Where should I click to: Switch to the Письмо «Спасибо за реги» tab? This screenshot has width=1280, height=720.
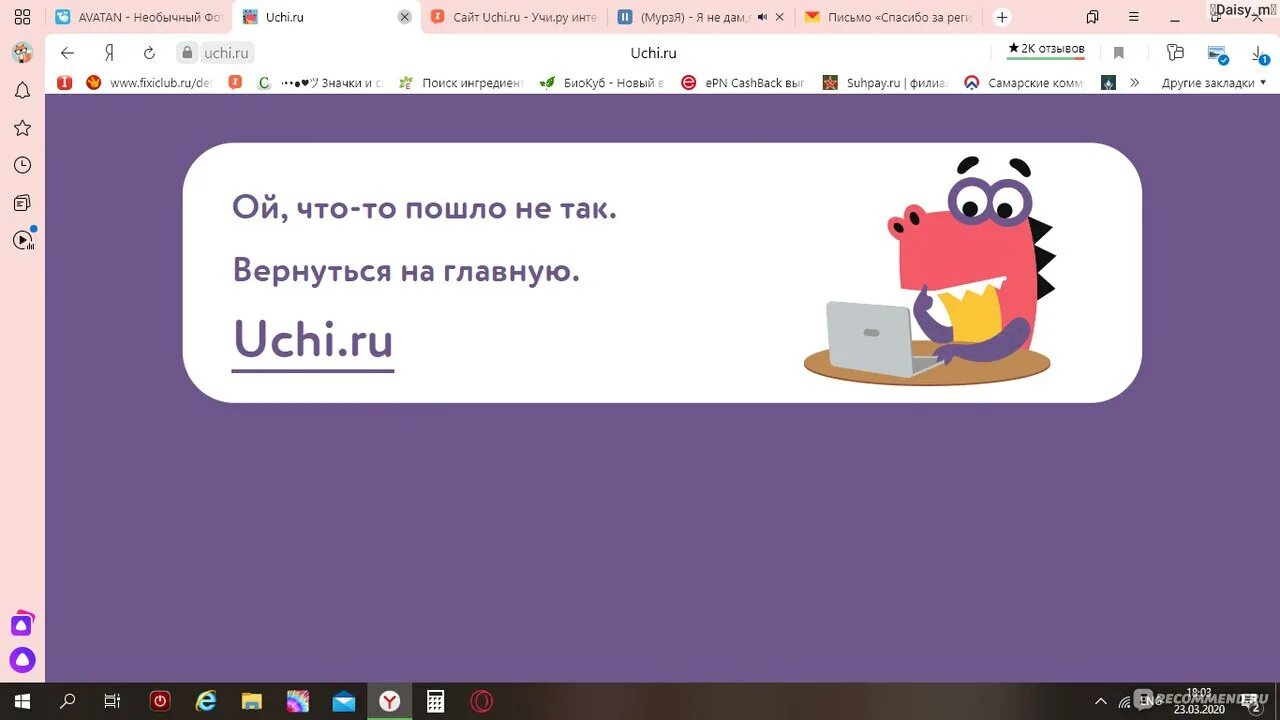890,17
